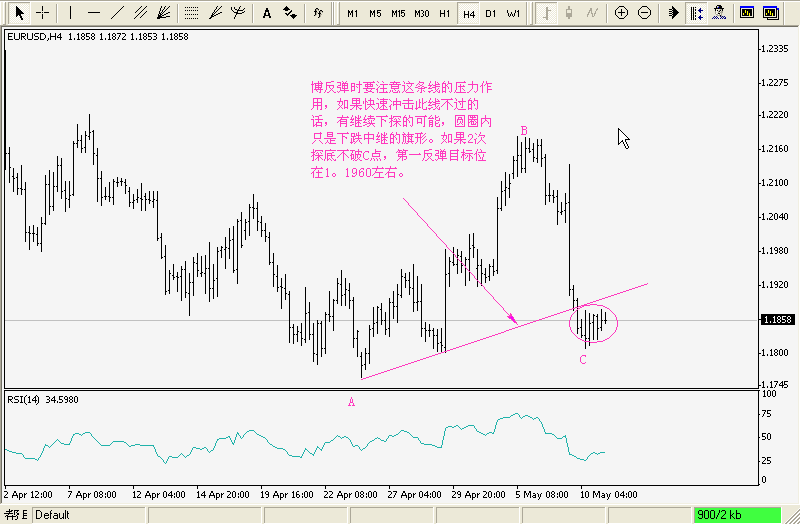
Task: Switch to M5 timeframe
Action: point(375,14)
